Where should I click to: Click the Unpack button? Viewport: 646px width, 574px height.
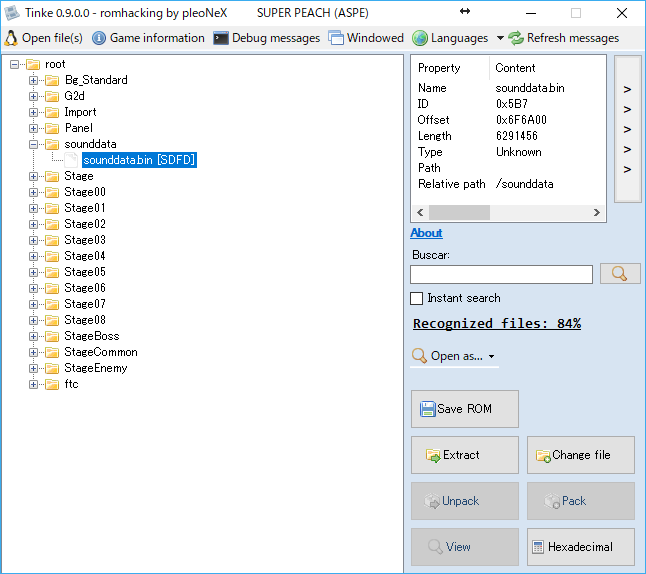(465, 501)
